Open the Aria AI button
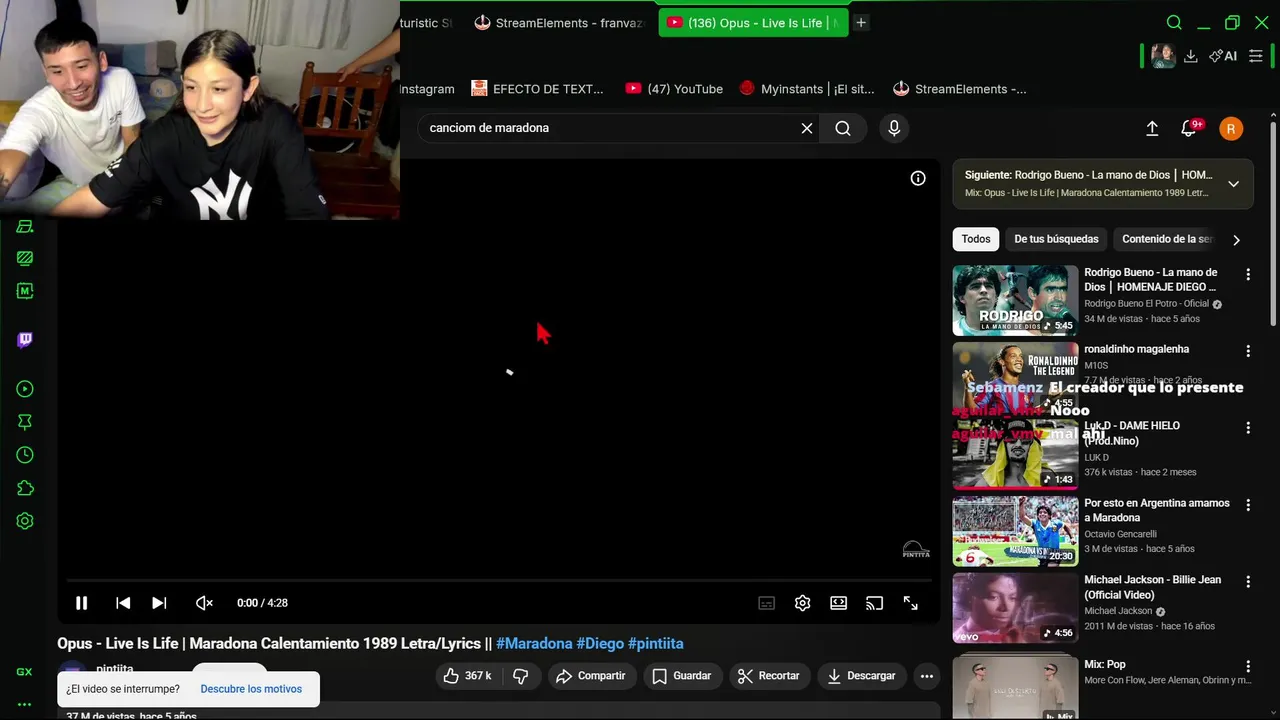The image size is (1280, 720). (x=1223, y=56)
